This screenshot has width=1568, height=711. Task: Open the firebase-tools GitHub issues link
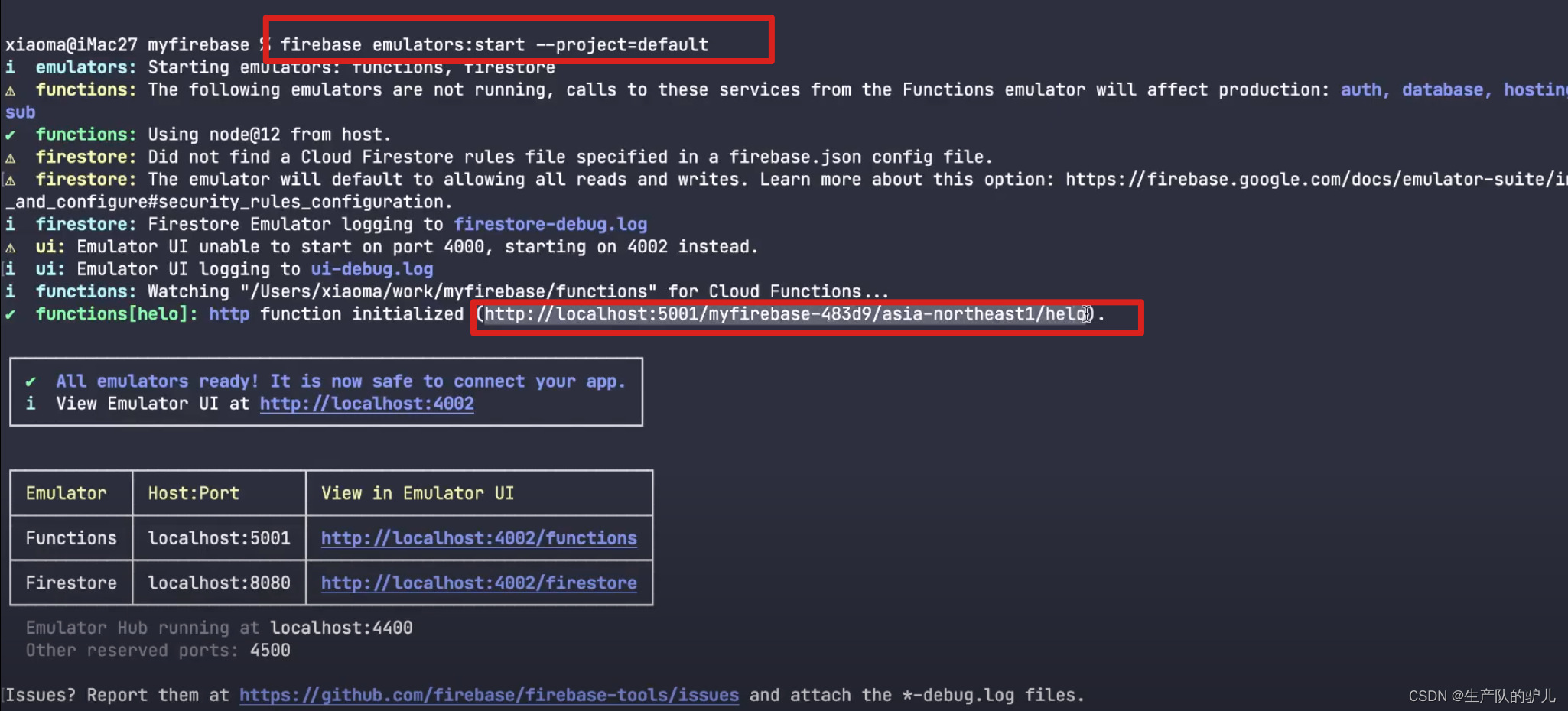(x=489, y=695)
